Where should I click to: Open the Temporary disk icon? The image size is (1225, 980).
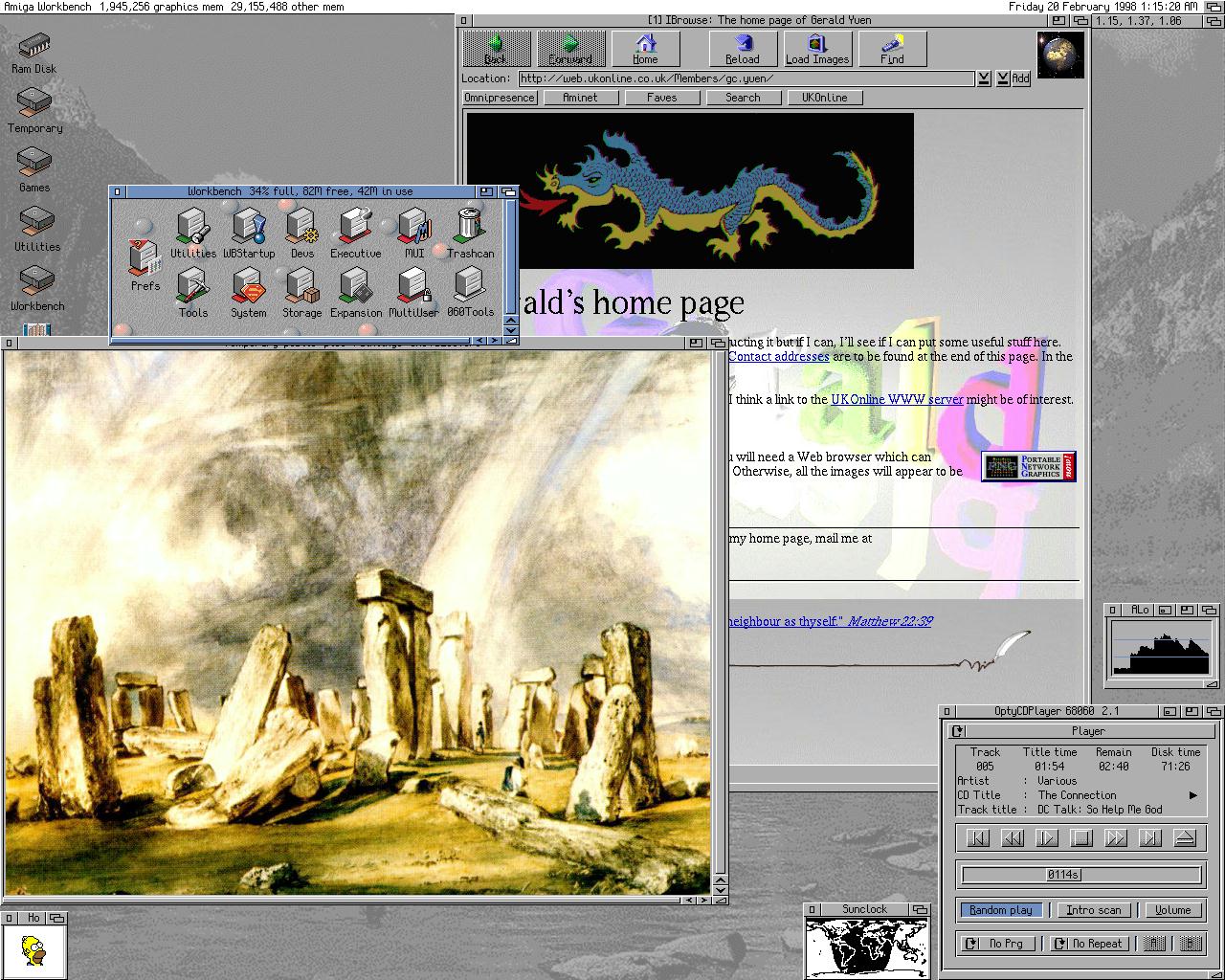34,111
